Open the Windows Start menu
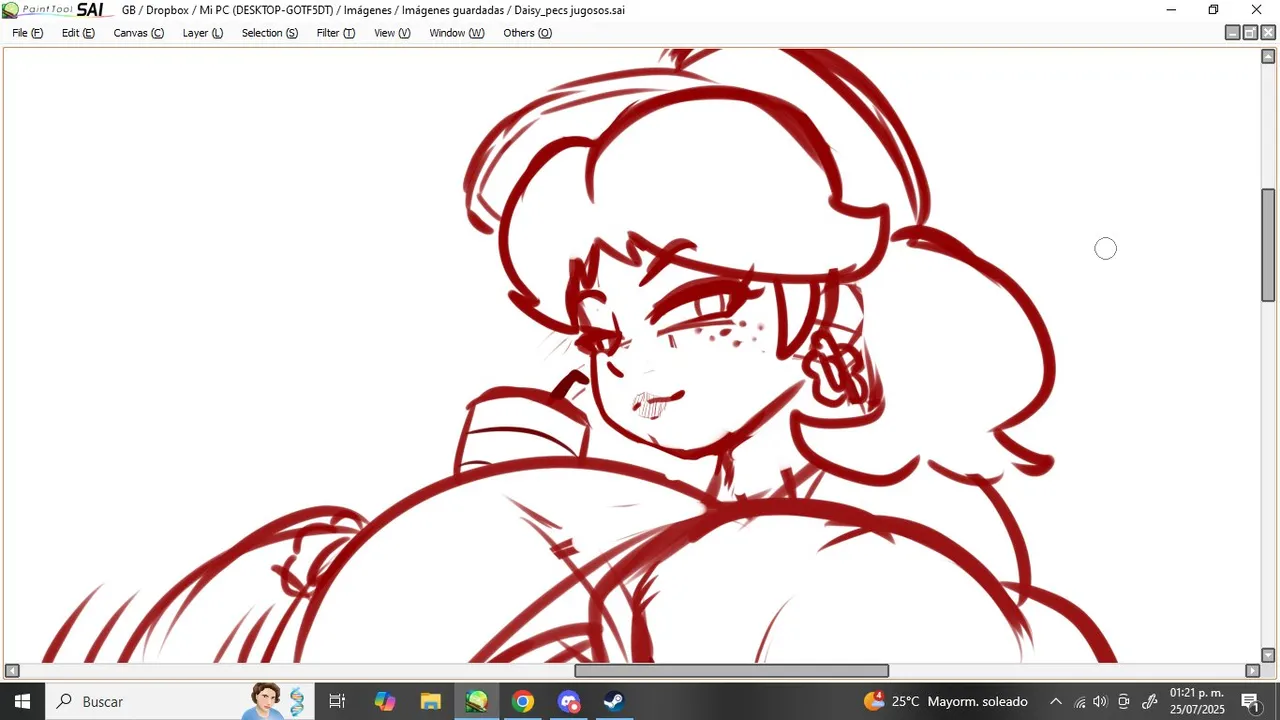Screen dimensions: 1280x720 click(22, 701)
